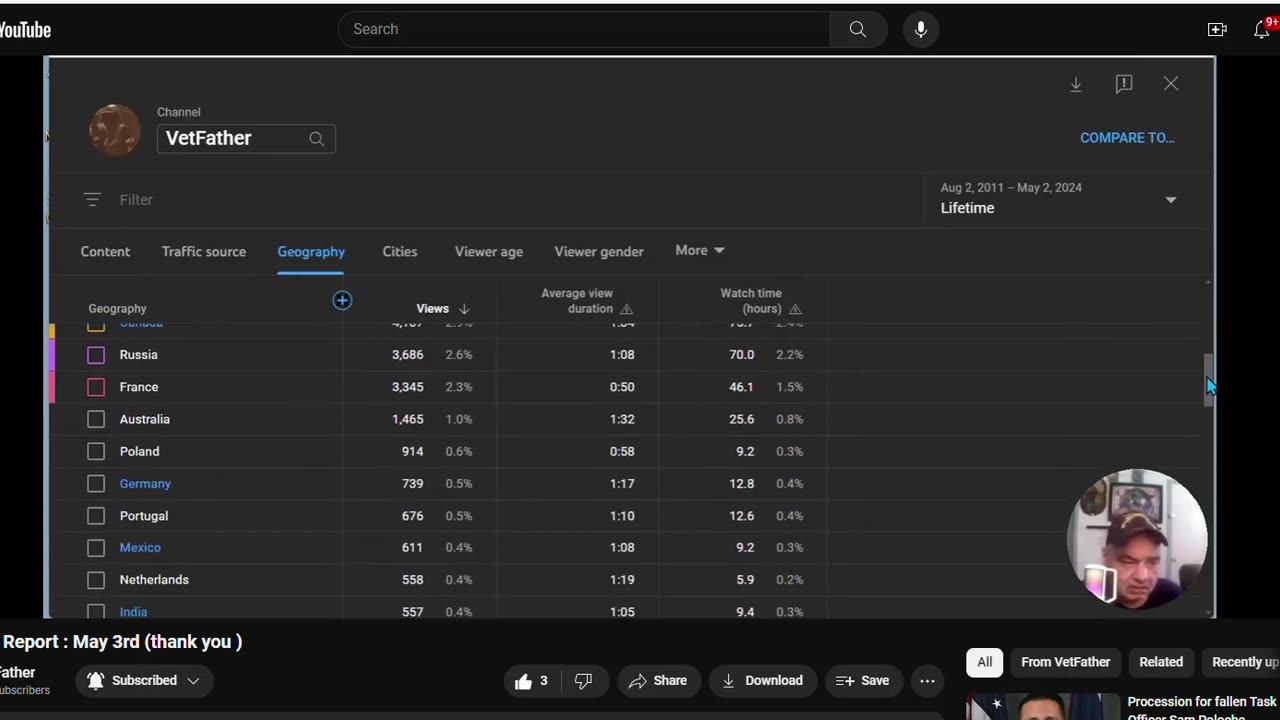Check the Netherlands row checkbox
Image resolution: width=1280 pixels, height=720 pixels.
(x=96, y=580)
